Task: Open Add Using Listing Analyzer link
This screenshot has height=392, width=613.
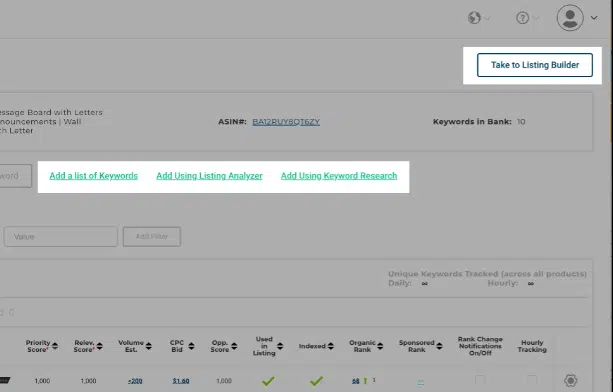Action: [x=209, y=176]
